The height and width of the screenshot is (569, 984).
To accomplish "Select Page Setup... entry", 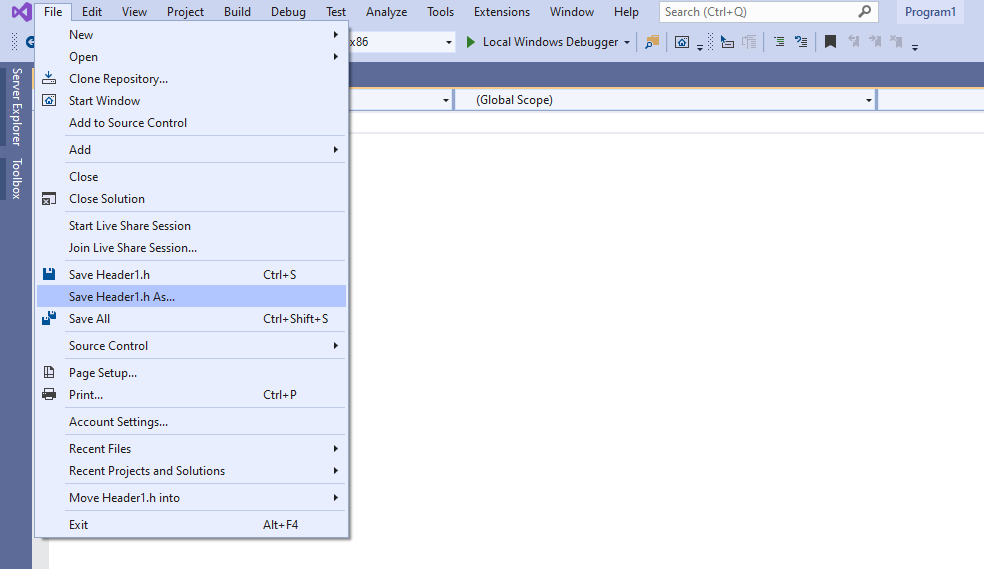I will (x=191, y=372).
